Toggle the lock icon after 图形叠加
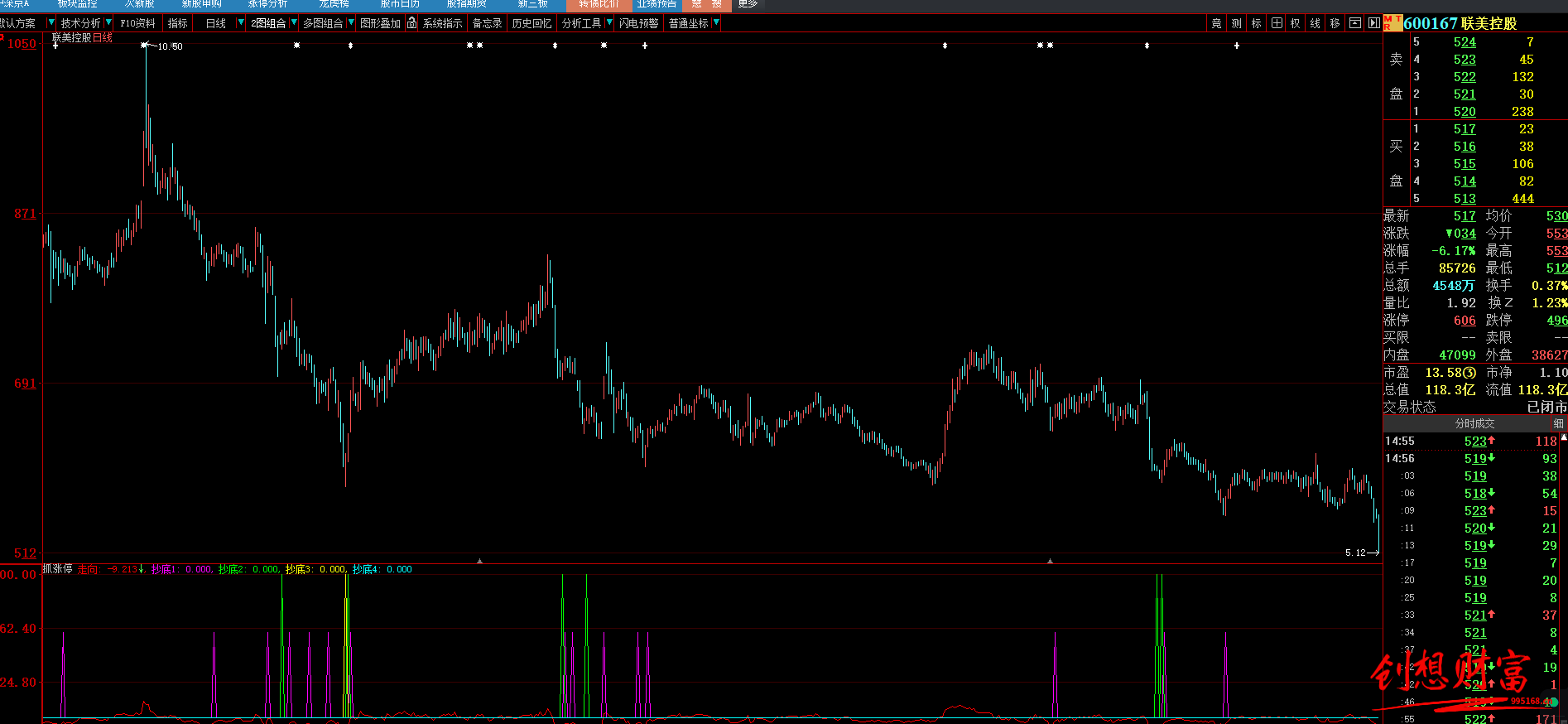1568x724 pixels. point(411,23)
